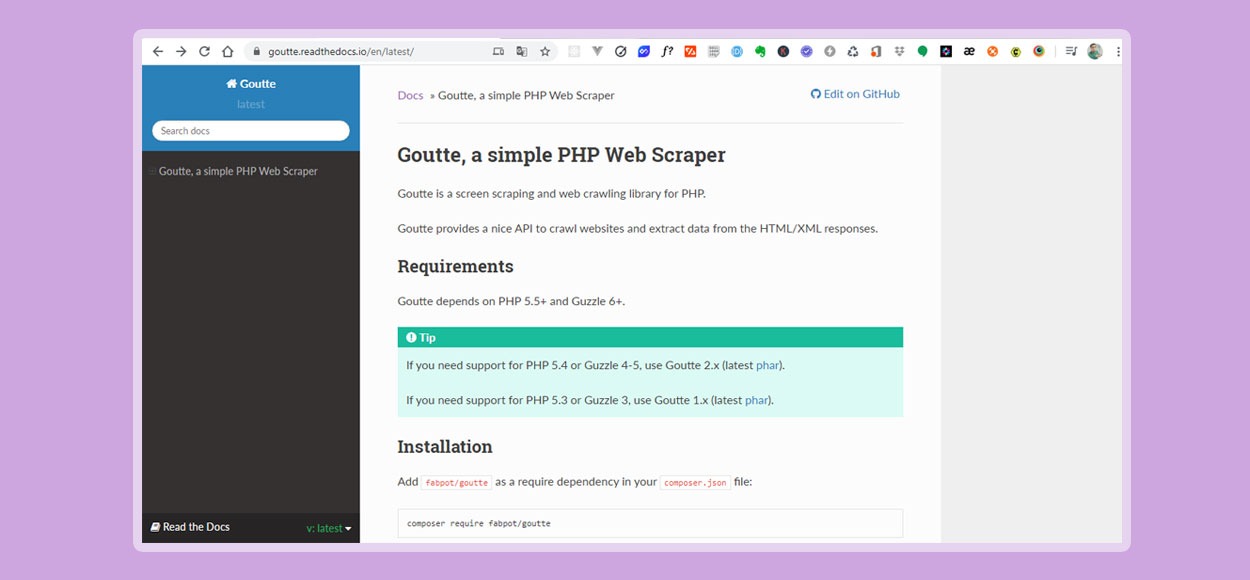Viewport: 1250px width, 580px height.
Task: Click the sentence 'Goutte depends on PHP 5.5+ and Guzzle 6+.'
Action: pos(511,301)
